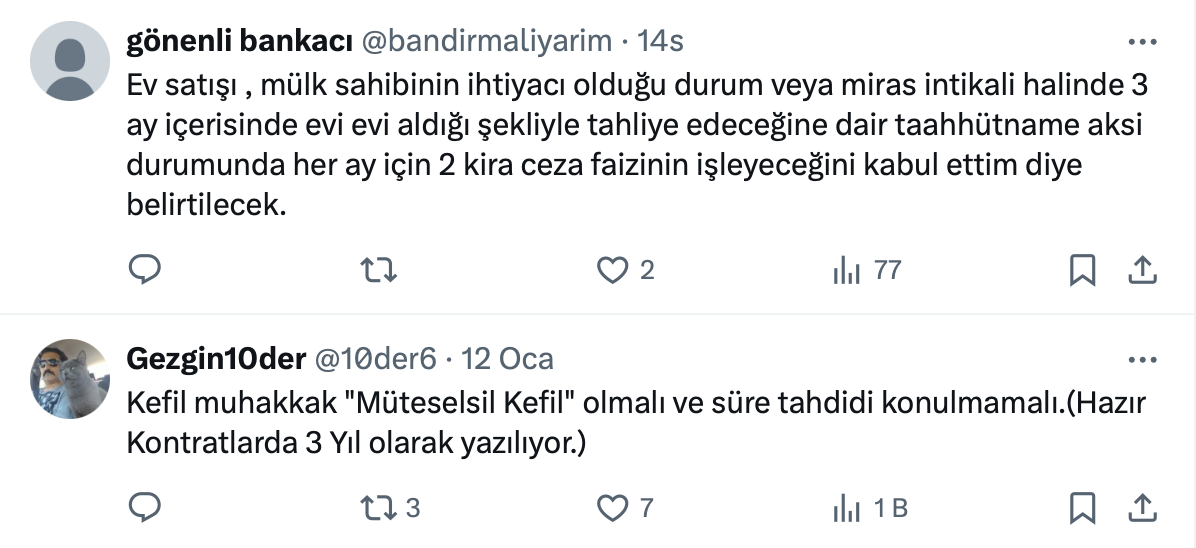View analytics for tweet with 77 views
This screenshot has width=1196, height=548.
tap(846, 269)
